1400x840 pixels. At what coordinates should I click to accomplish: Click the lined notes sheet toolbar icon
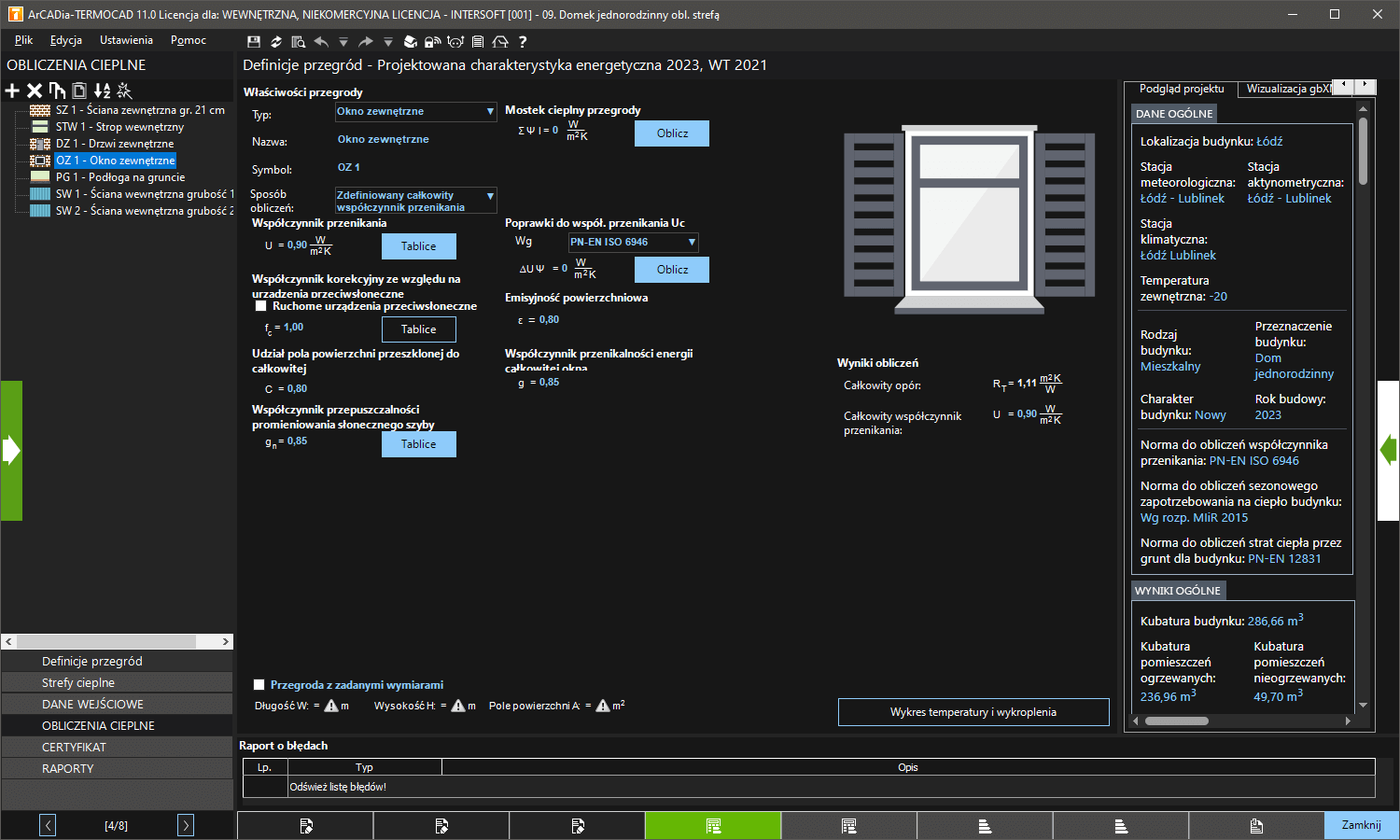tap(478, 42)
